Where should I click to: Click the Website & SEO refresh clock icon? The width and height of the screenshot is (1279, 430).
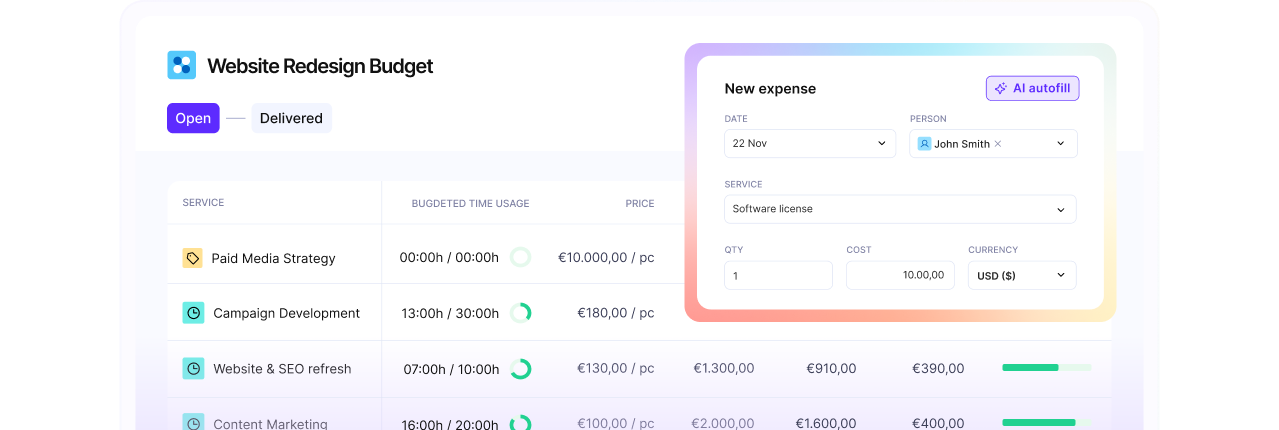tap(193, 368)
